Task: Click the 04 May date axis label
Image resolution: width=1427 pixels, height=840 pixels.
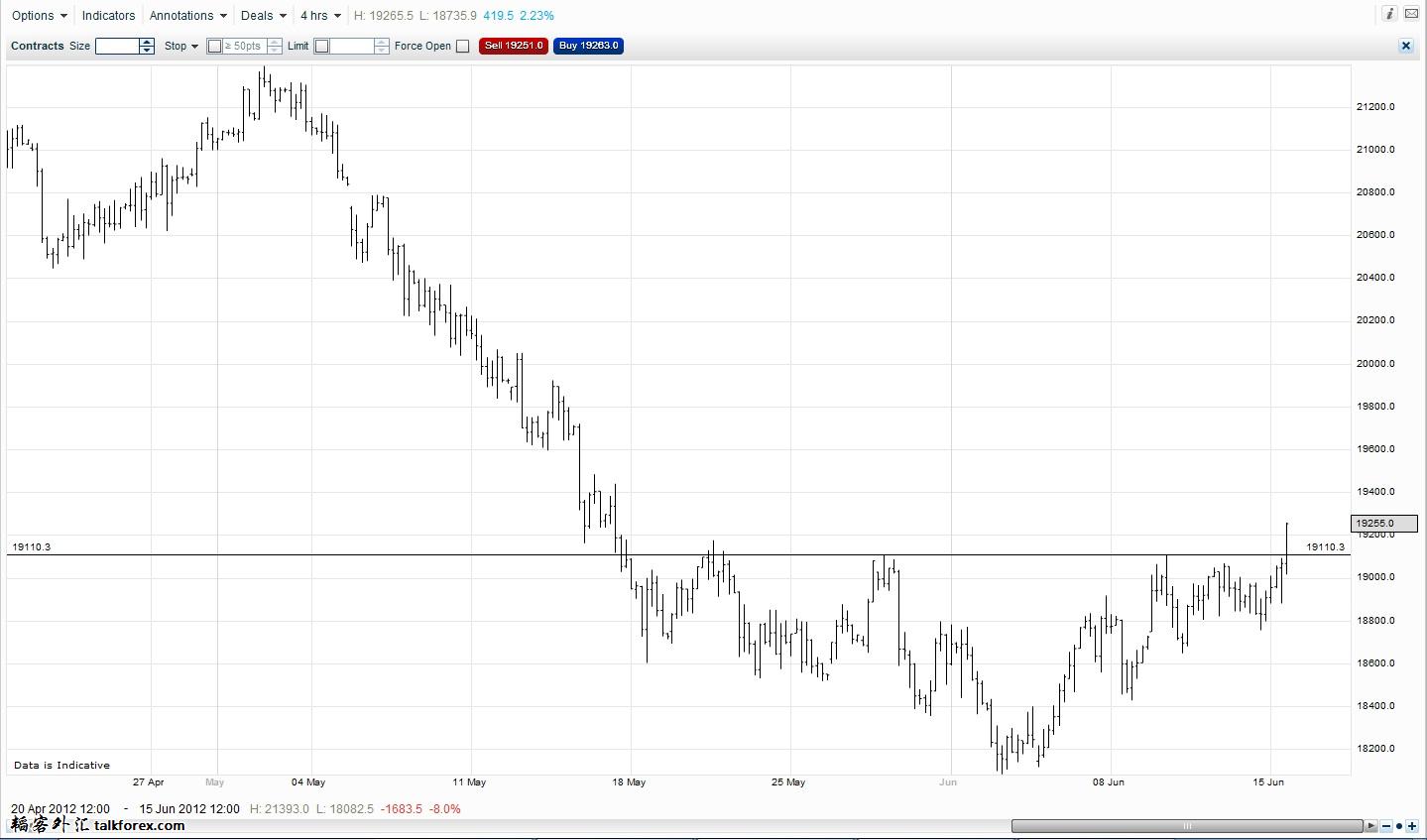Action: (308, 782)
